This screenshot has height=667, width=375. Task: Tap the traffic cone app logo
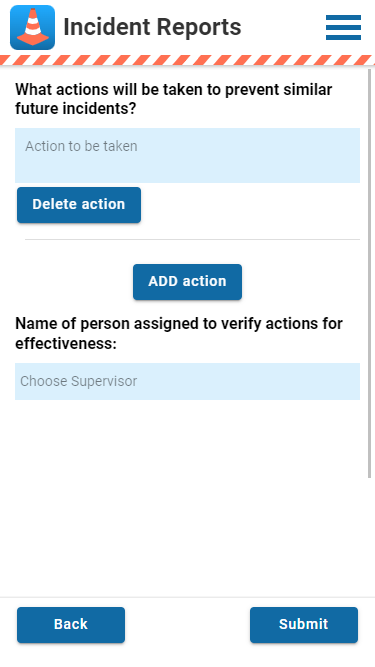[32, 27]
